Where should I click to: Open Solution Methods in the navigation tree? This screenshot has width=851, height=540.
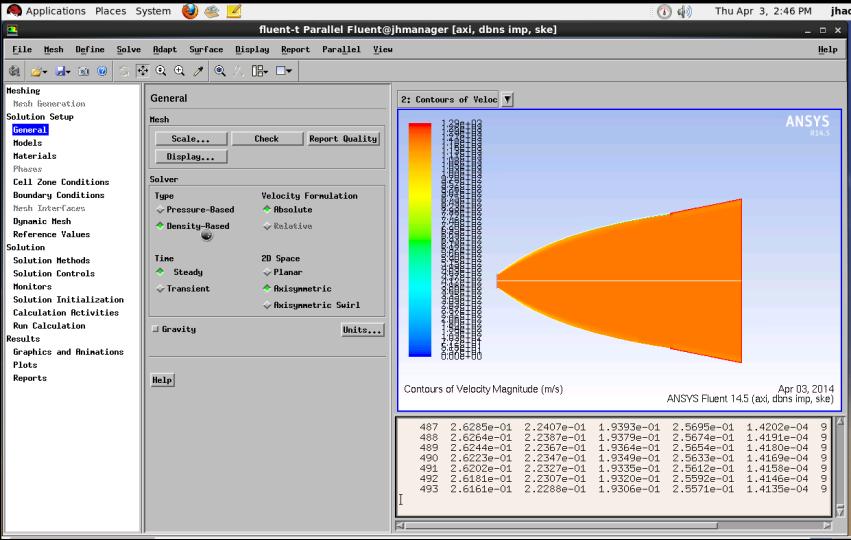52,261
